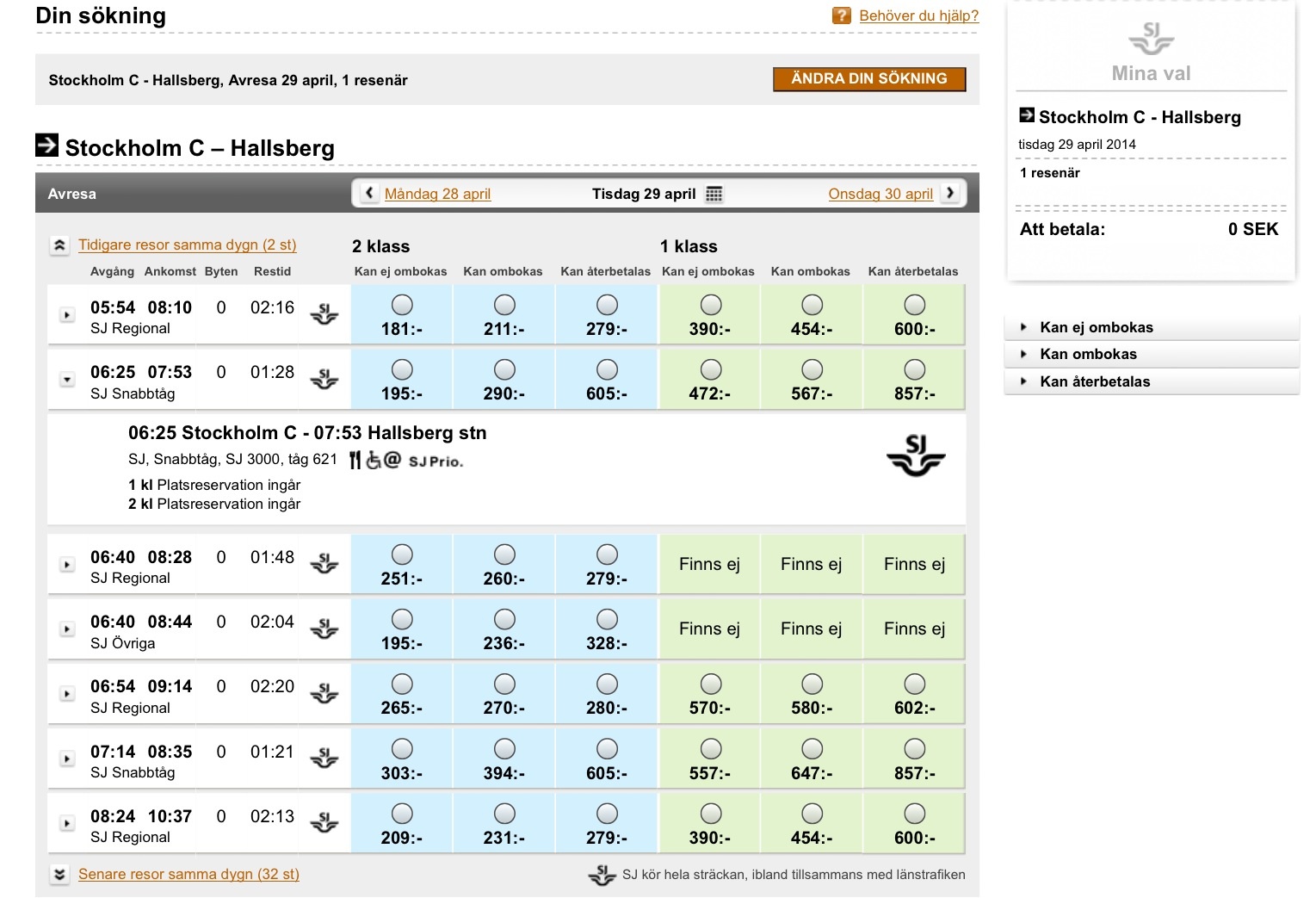Select 857:- refundable first class for 07:14
This screenshot has width=1316, height=898.
[x=914, y=749]
